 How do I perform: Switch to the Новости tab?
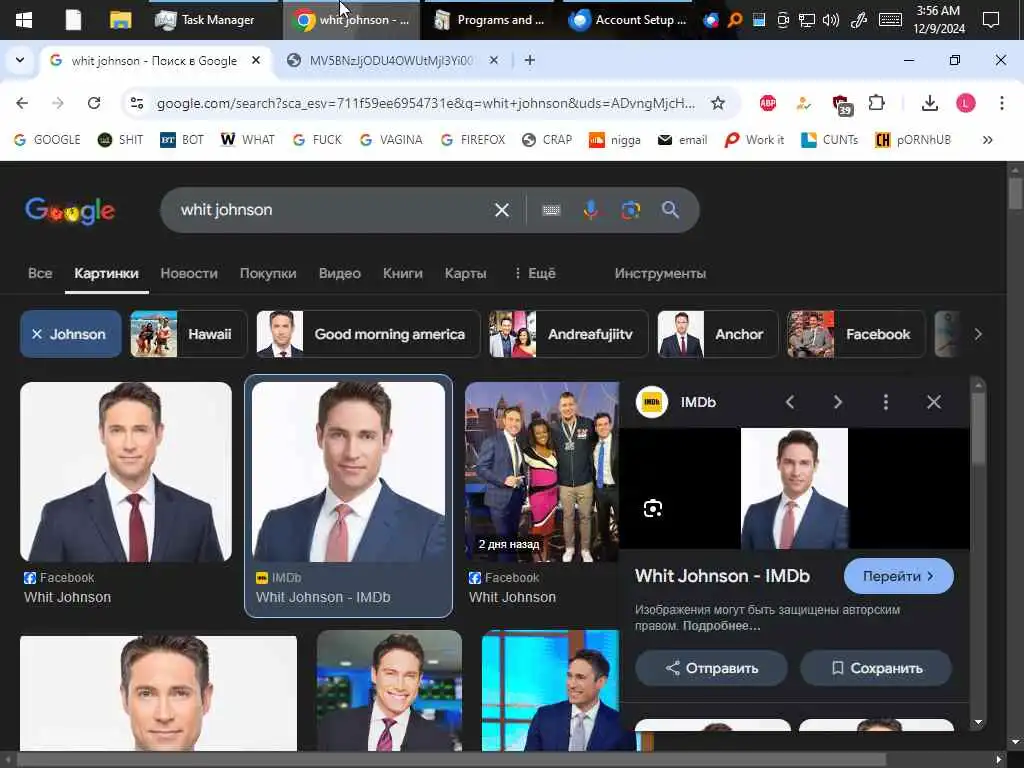[x=189, y=273]
